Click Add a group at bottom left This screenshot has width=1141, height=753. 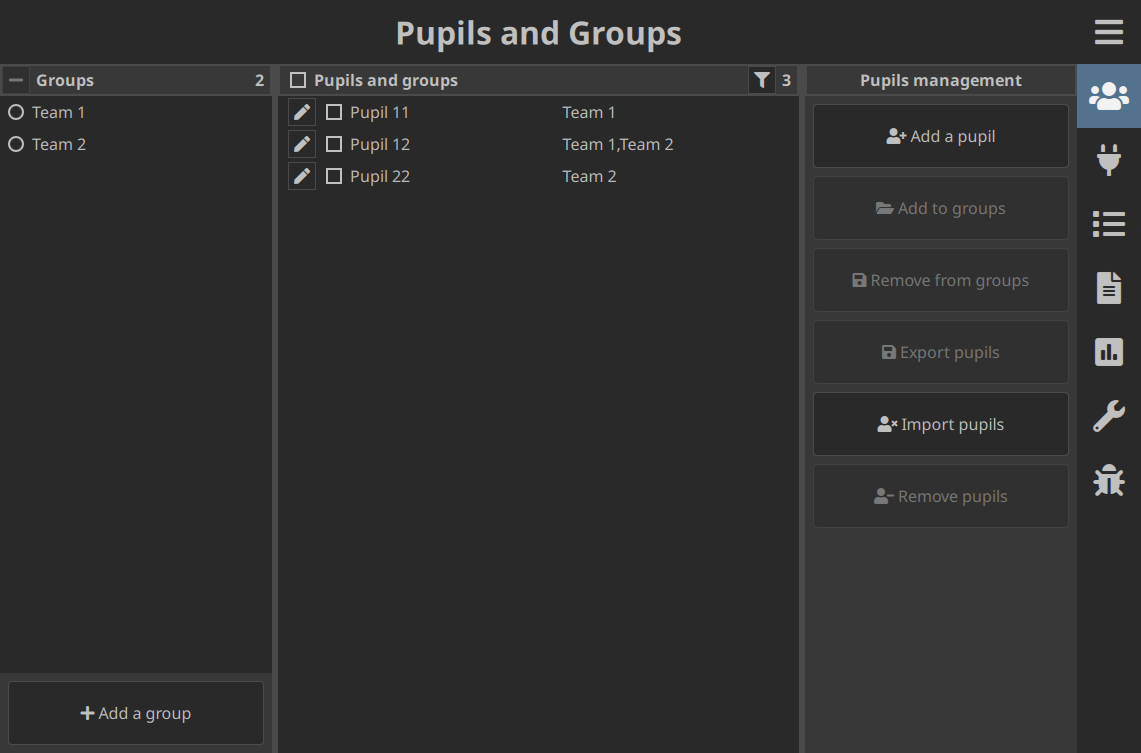click(135, 713)
